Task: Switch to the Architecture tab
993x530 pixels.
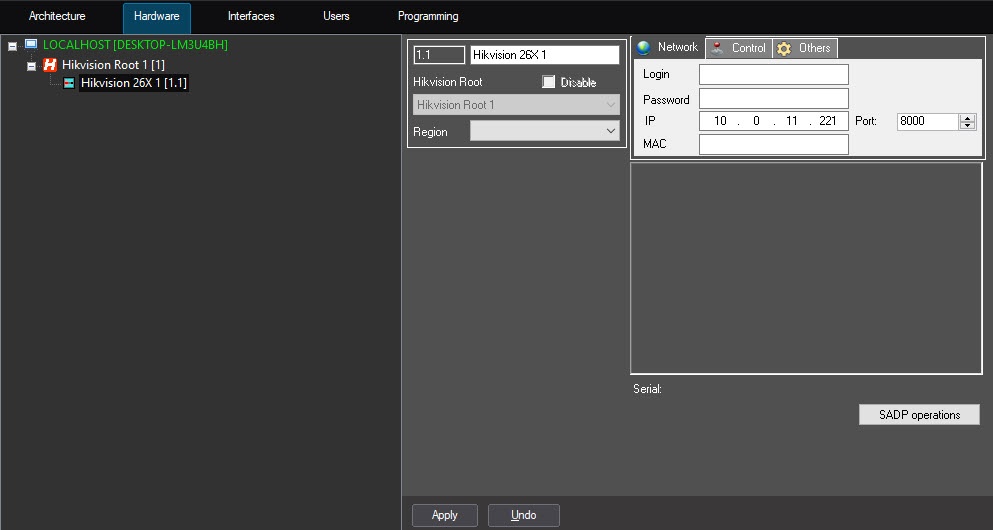Action: pyautogui.click(x=57, y=16)
